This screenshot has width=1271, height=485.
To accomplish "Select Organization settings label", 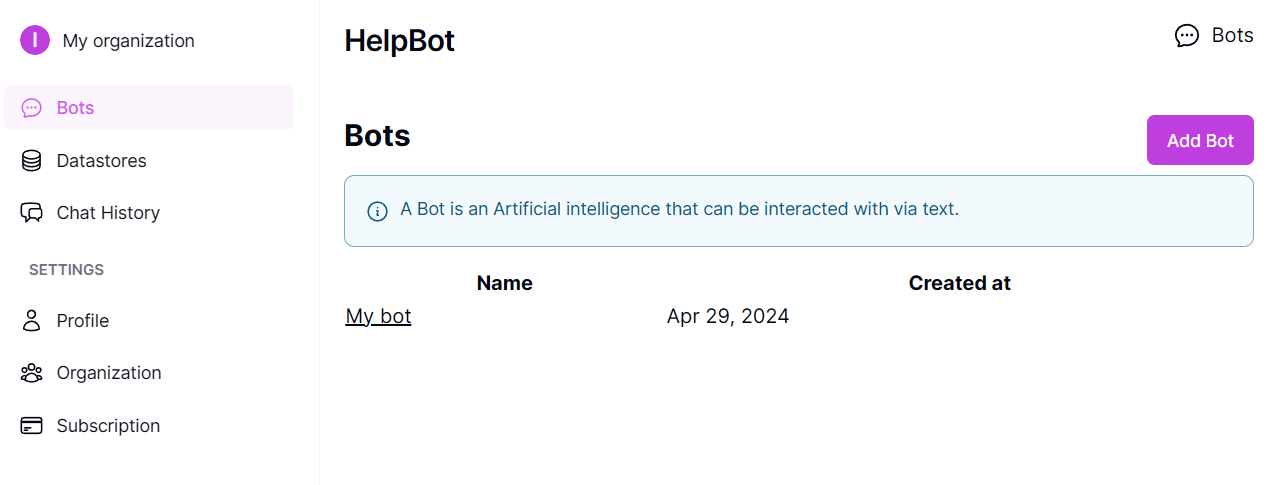I will tap(109, 373).
